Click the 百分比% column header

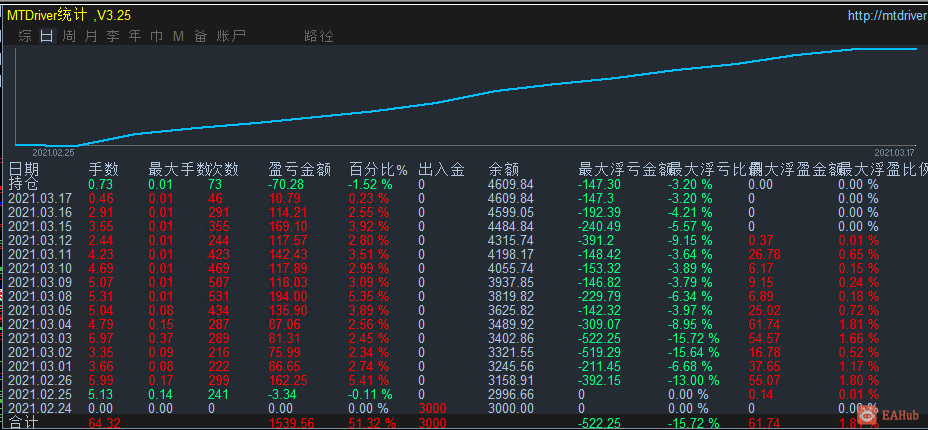(x=378, y=170)
